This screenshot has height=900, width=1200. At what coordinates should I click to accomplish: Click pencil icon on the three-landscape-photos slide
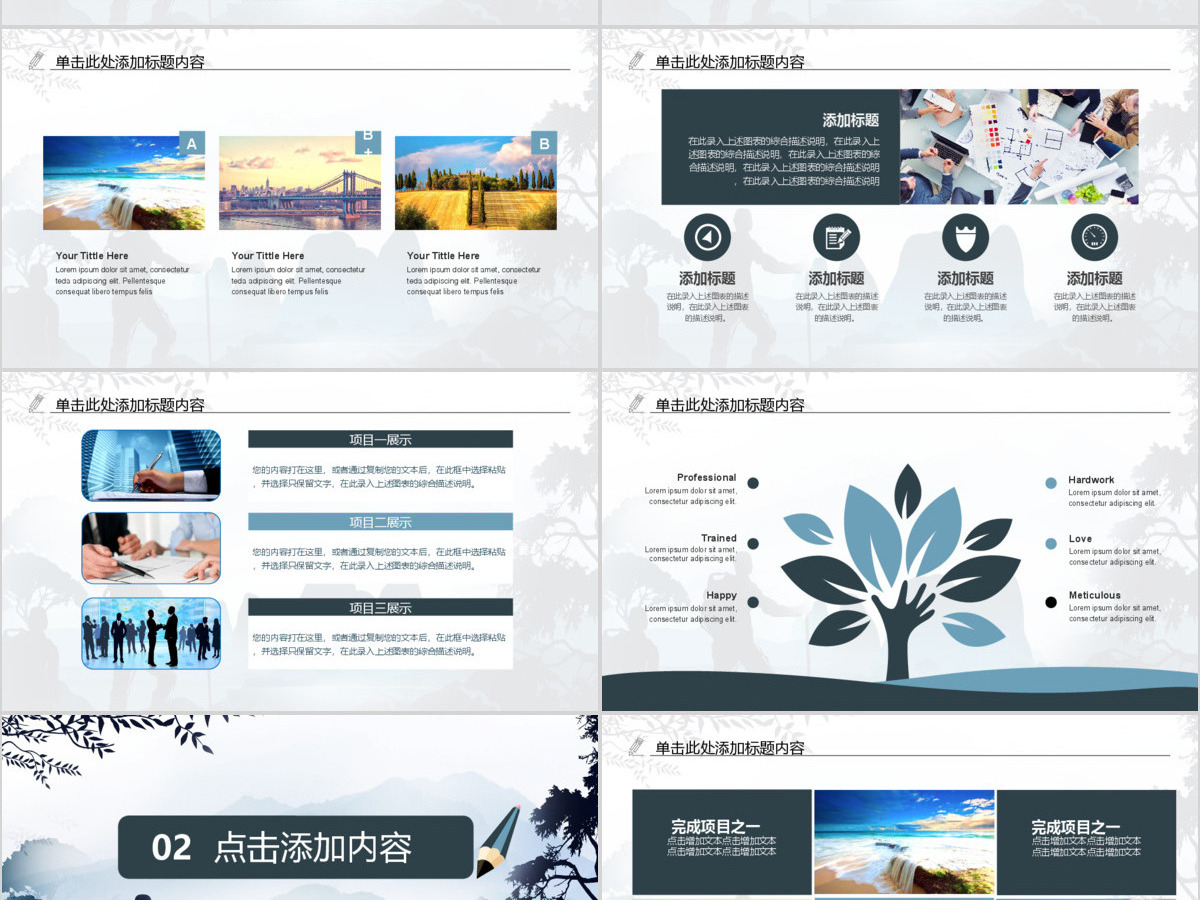tap(37, 60)
